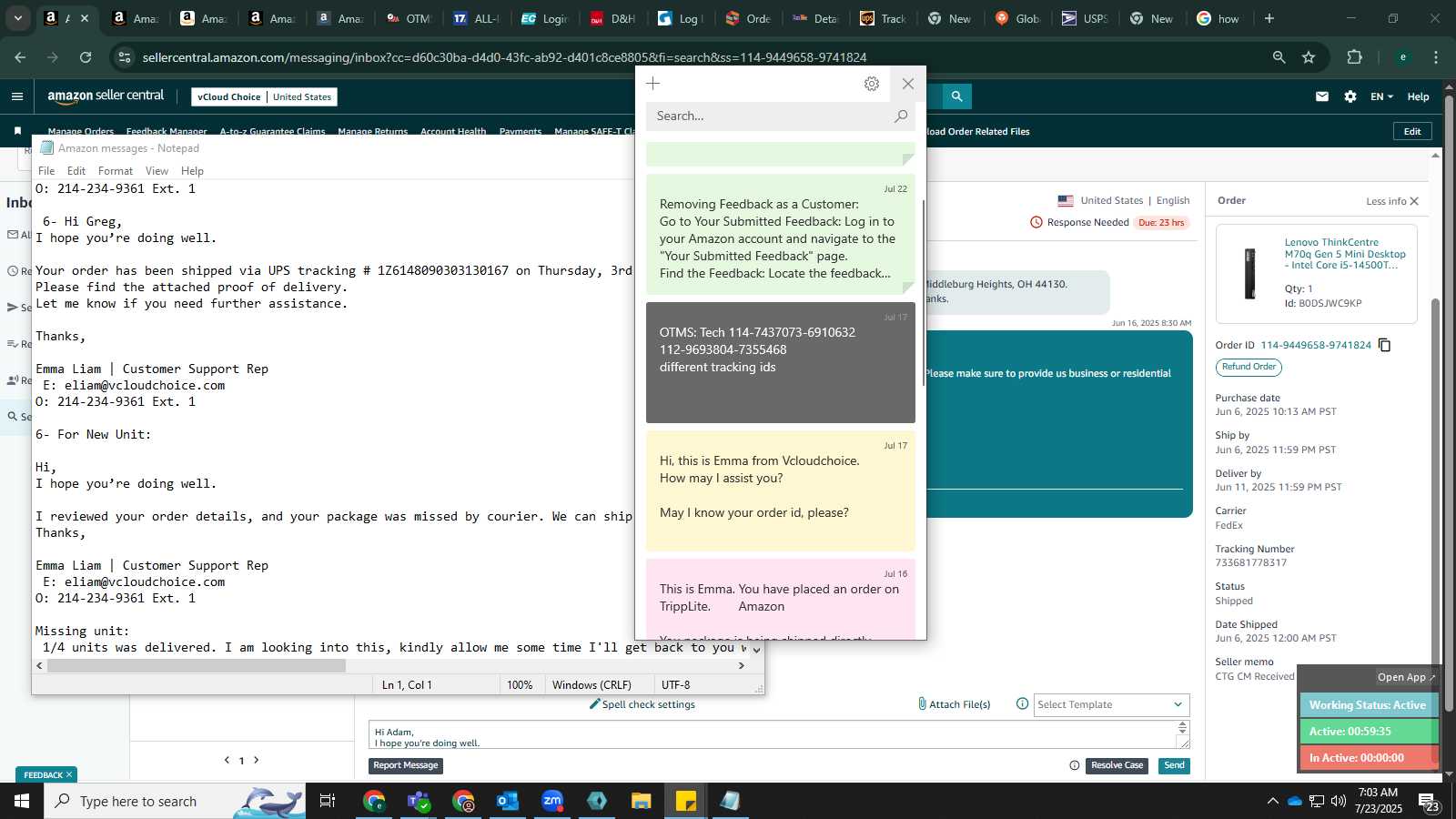Expand the Select Template dropdown

tap(1111, 704)
